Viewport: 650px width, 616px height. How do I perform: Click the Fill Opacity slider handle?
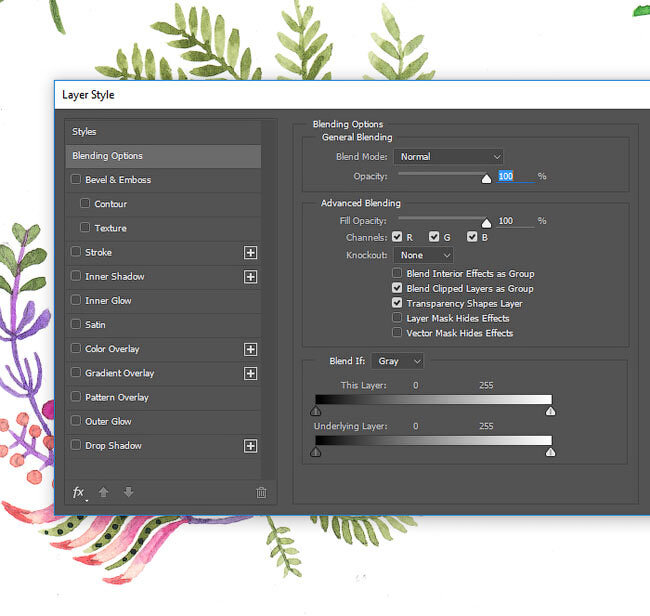click(486, 223)
